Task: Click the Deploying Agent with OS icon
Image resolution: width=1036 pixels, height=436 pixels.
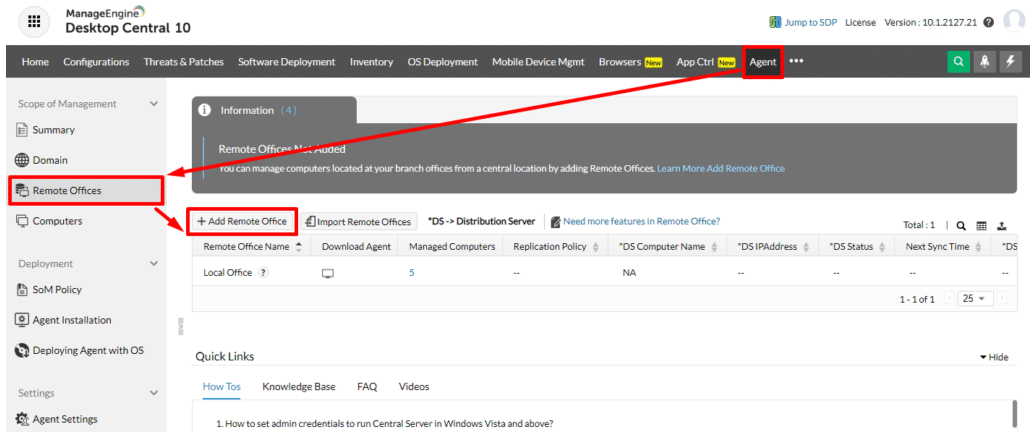Action: 21,350
